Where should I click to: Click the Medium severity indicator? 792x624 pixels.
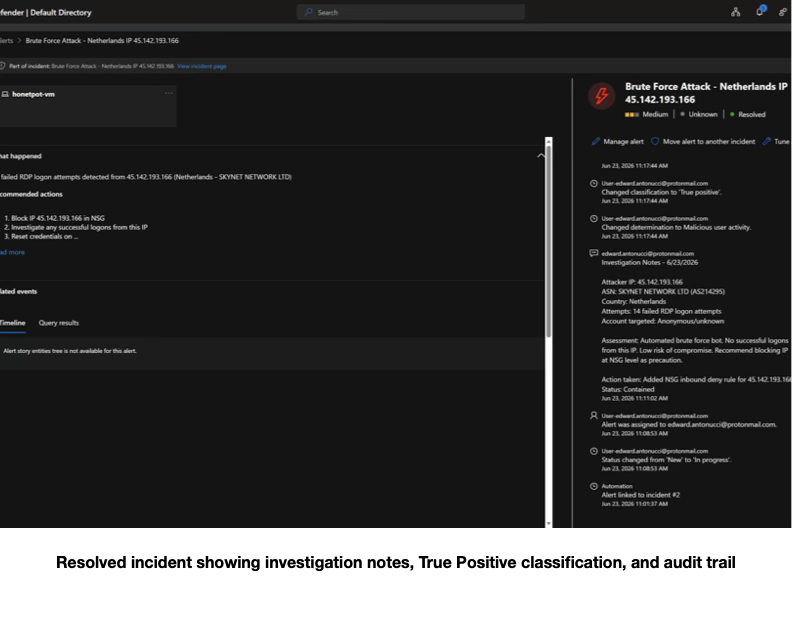click(647, 115)
